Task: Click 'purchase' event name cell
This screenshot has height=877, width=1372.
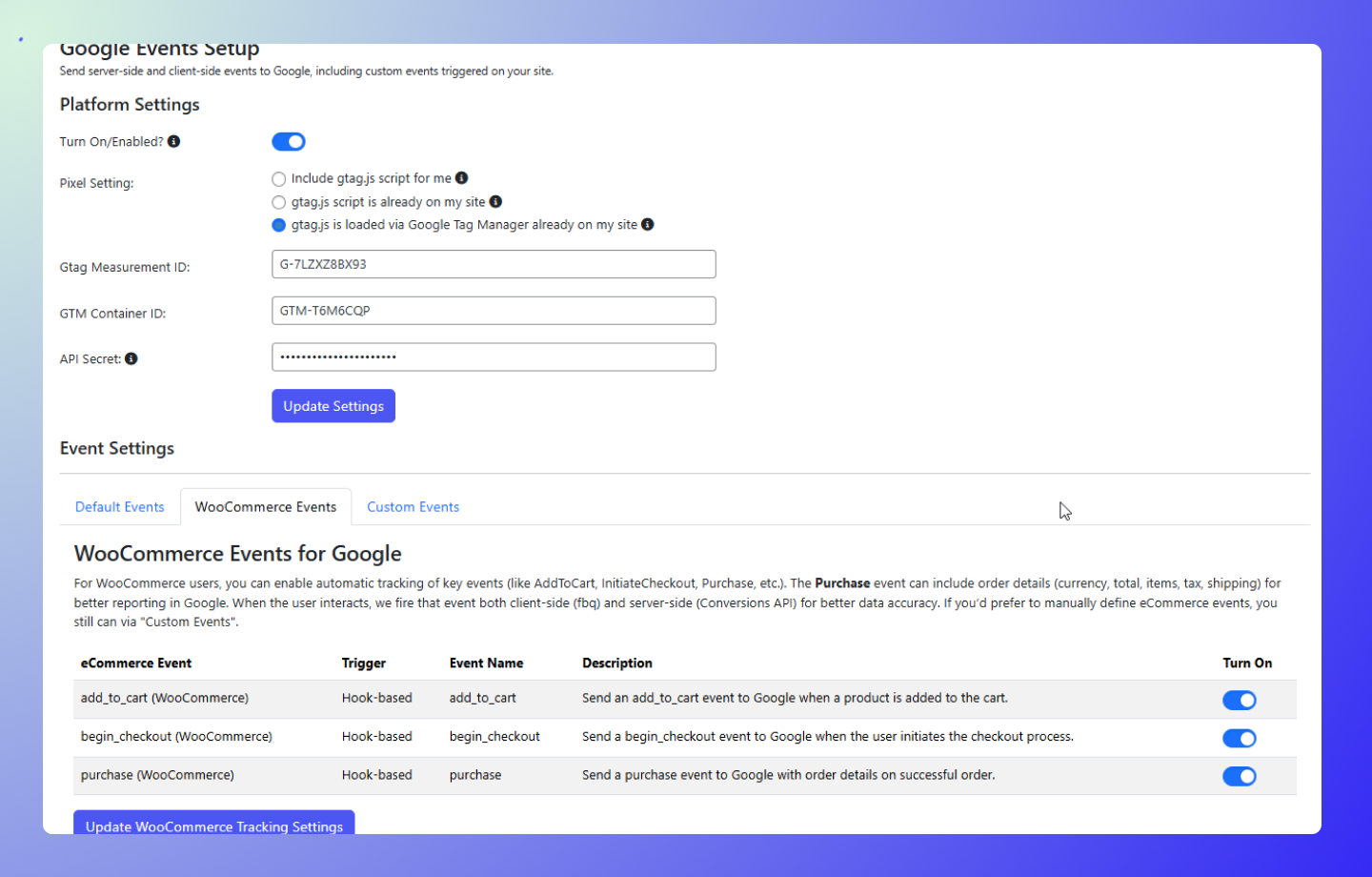Action: pos(475,775)
